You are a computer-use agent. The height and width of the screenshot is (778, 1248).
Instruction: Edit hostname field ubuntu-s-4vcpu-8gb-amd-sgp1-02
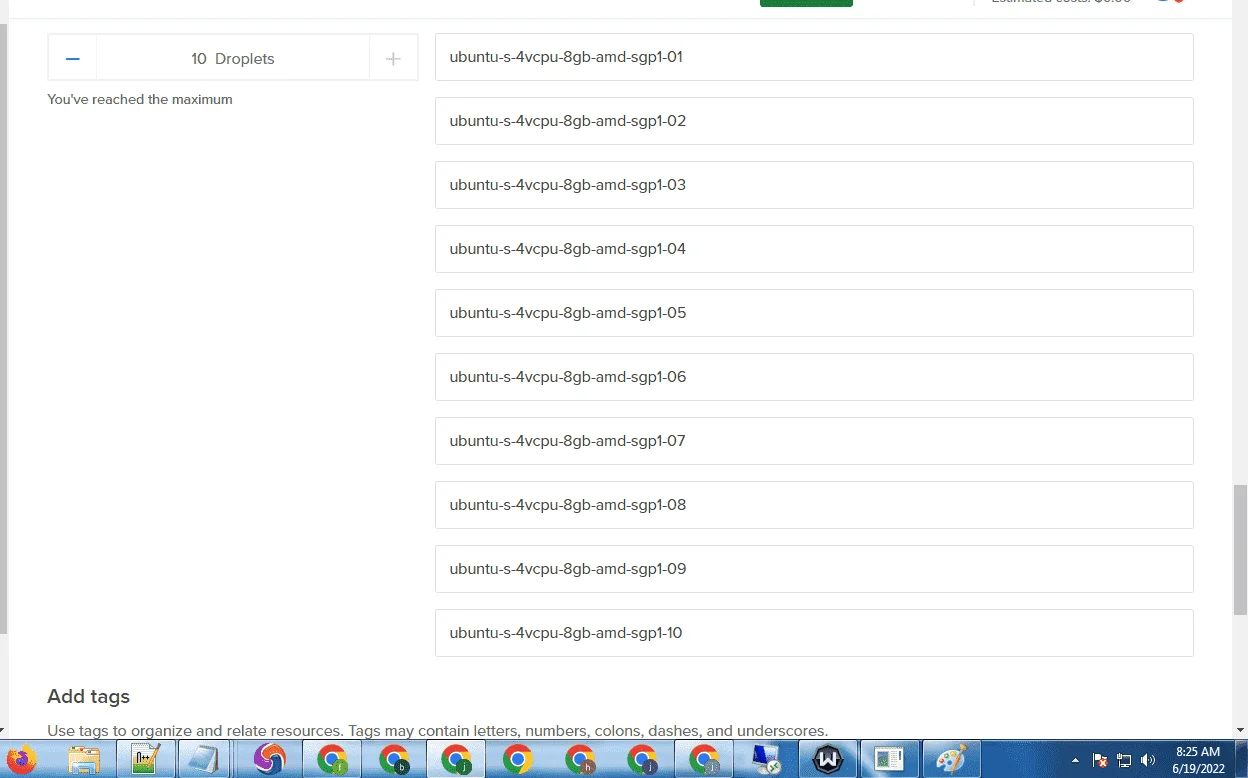pos(814,121)
